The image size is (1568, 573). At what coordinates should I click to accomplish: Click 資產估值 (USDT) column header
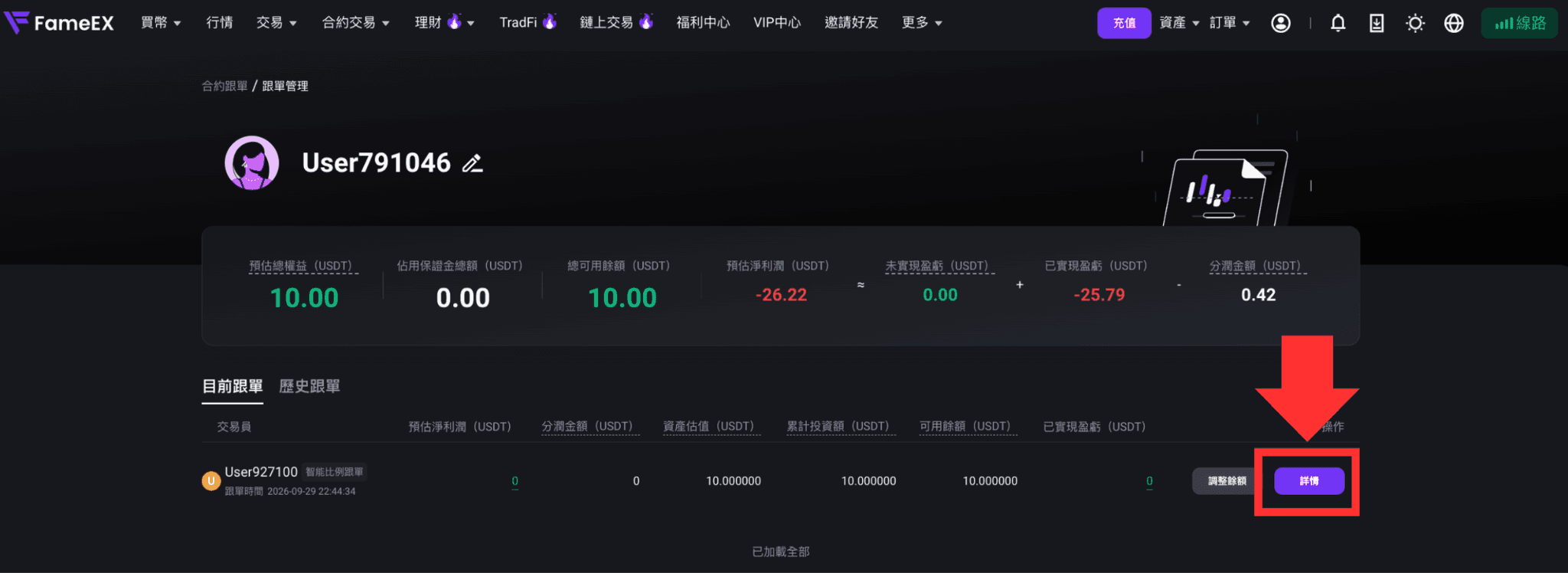coord(711,427)
